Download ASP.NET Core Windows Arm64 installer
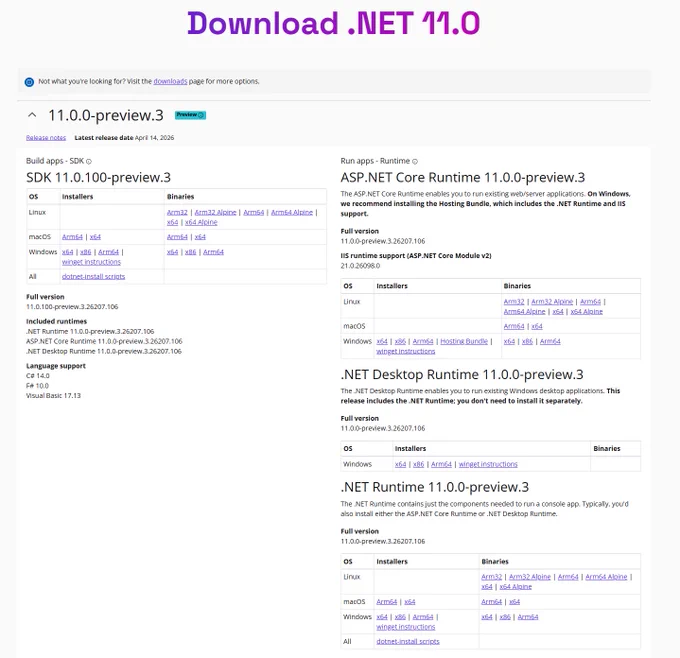The height and width of the screenshot is (658, 680). click(423, 341)
